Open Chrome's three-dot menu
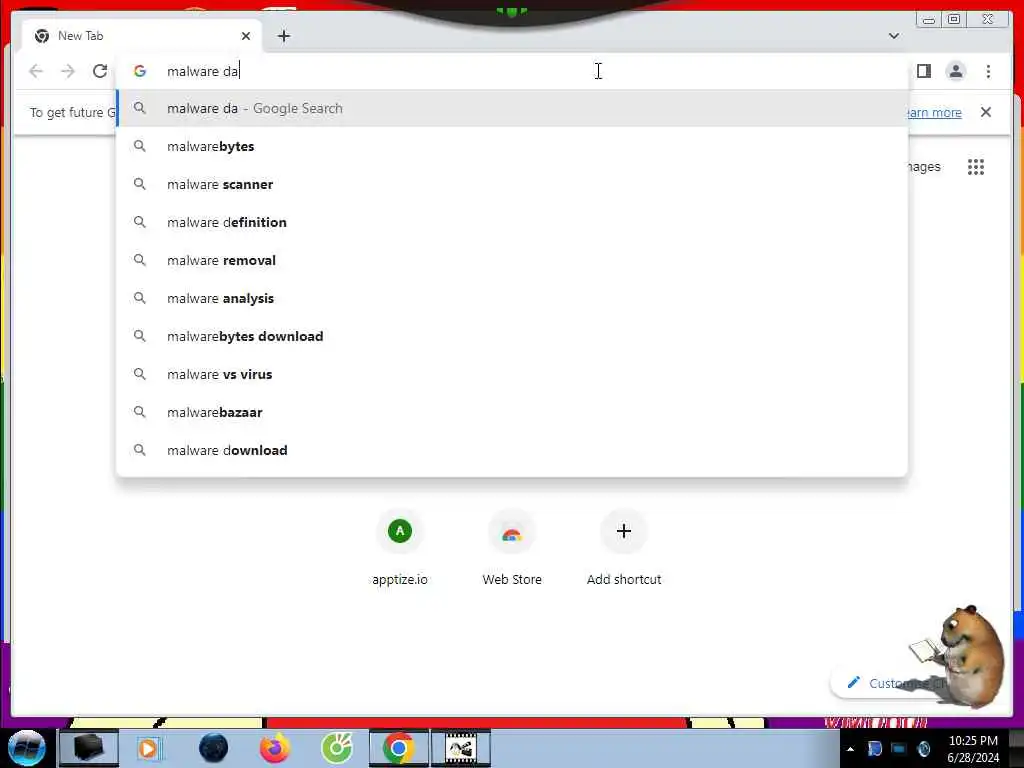 coord(988,71)
